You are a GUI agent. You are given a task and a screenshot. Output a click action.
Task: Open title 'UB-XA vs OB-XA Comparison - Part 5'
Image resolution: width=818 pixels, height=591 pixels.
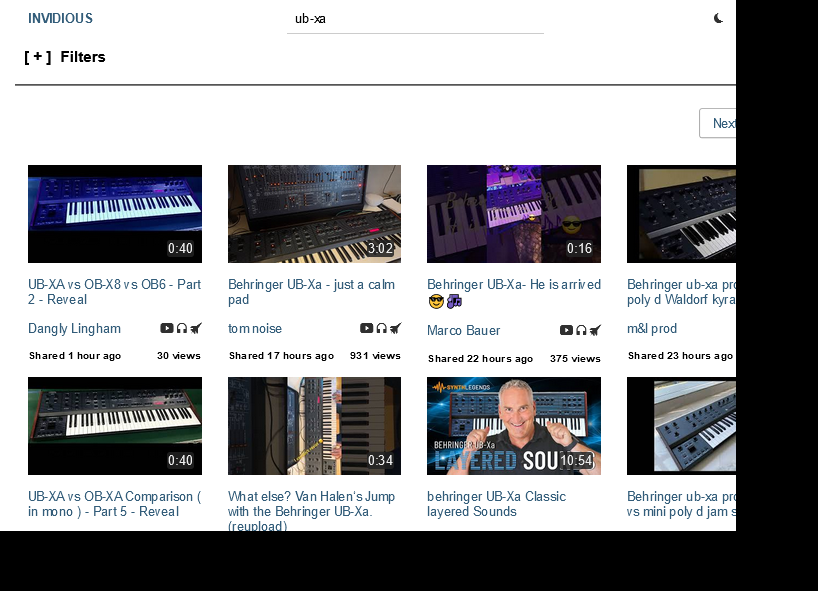click(114, 504)
